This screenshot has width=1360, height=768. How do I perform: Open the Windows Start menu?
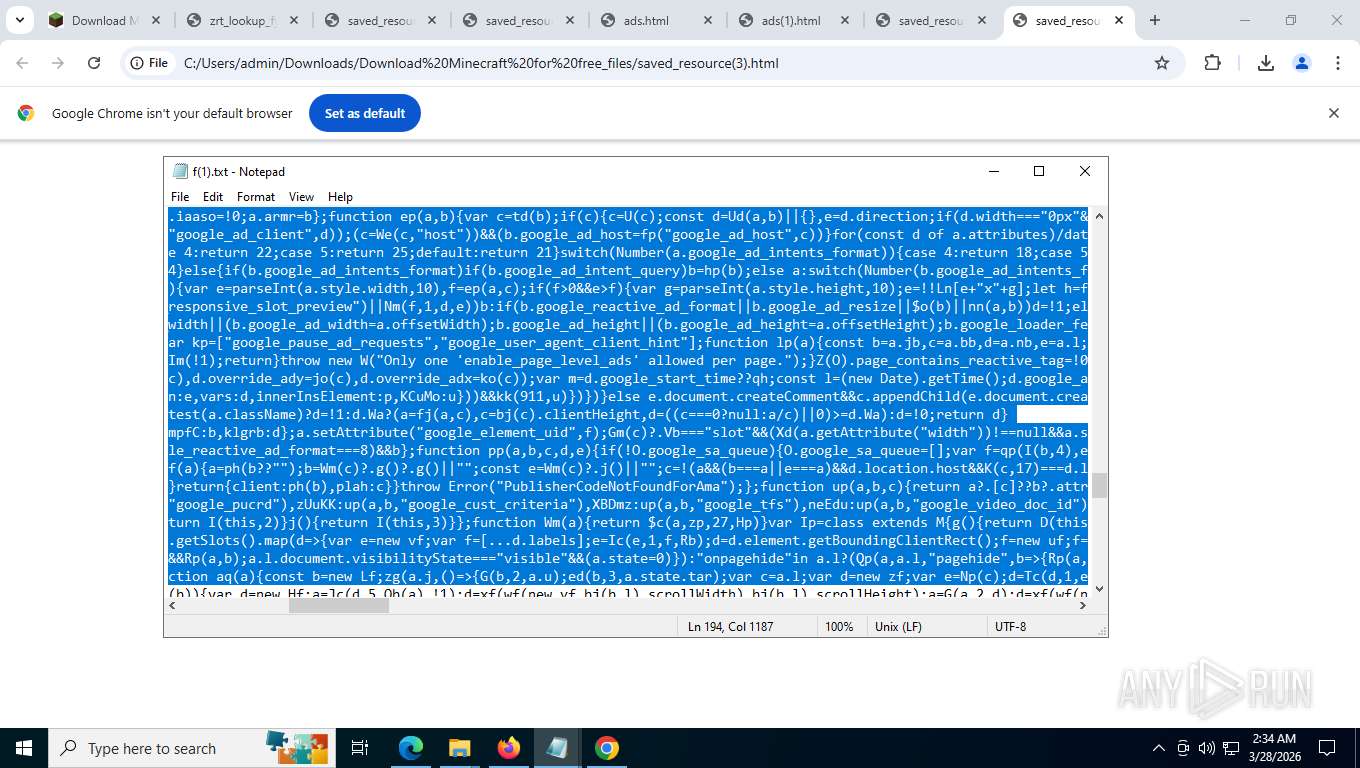[x=24, y=748]
